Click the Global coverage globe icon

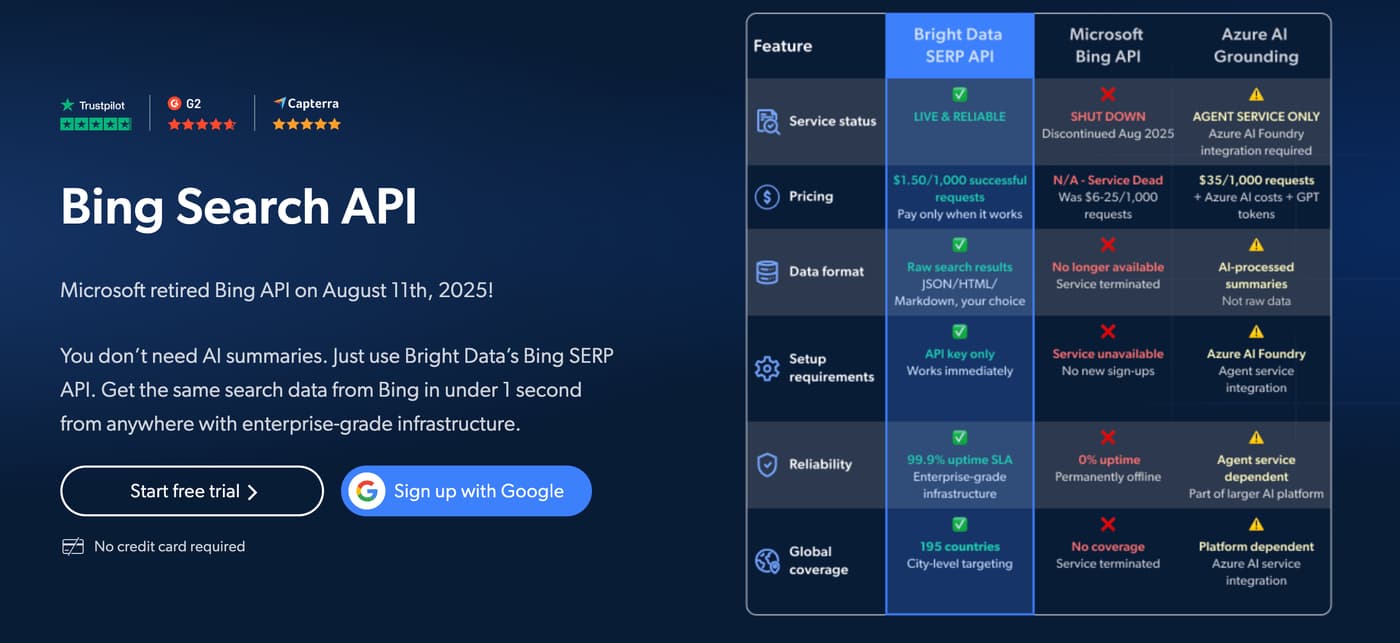click(767, 561)
